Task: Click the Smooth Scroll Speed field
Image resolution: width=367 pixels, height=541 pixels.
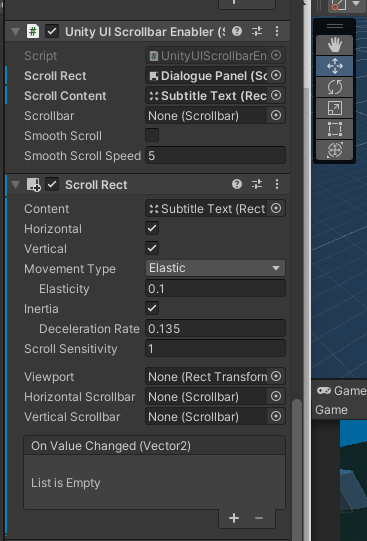Action: tap(215, 156)
